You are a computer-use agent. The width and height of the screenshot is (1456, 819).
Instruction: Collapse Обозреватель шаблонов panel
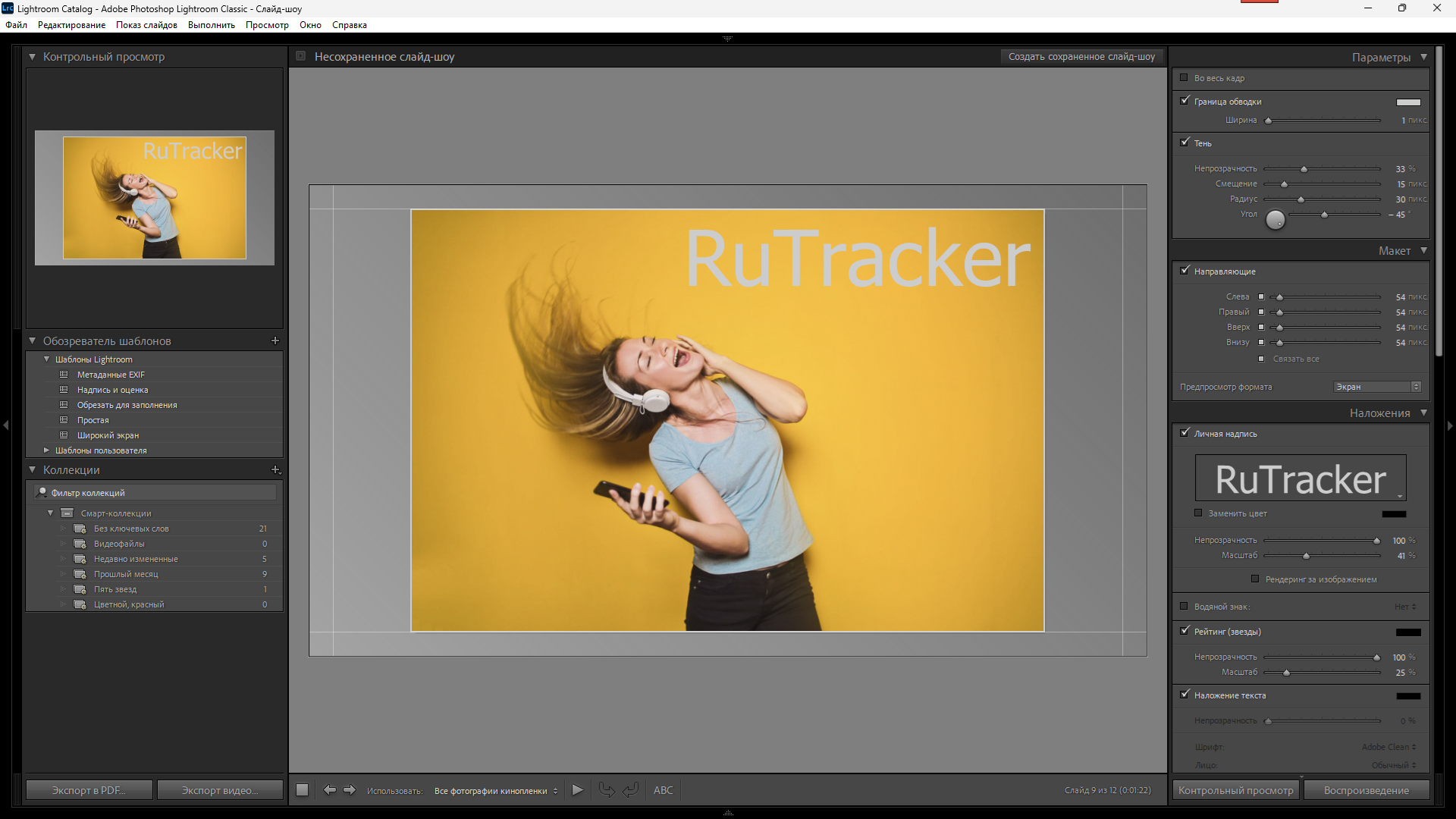click(x=32, y=341)
